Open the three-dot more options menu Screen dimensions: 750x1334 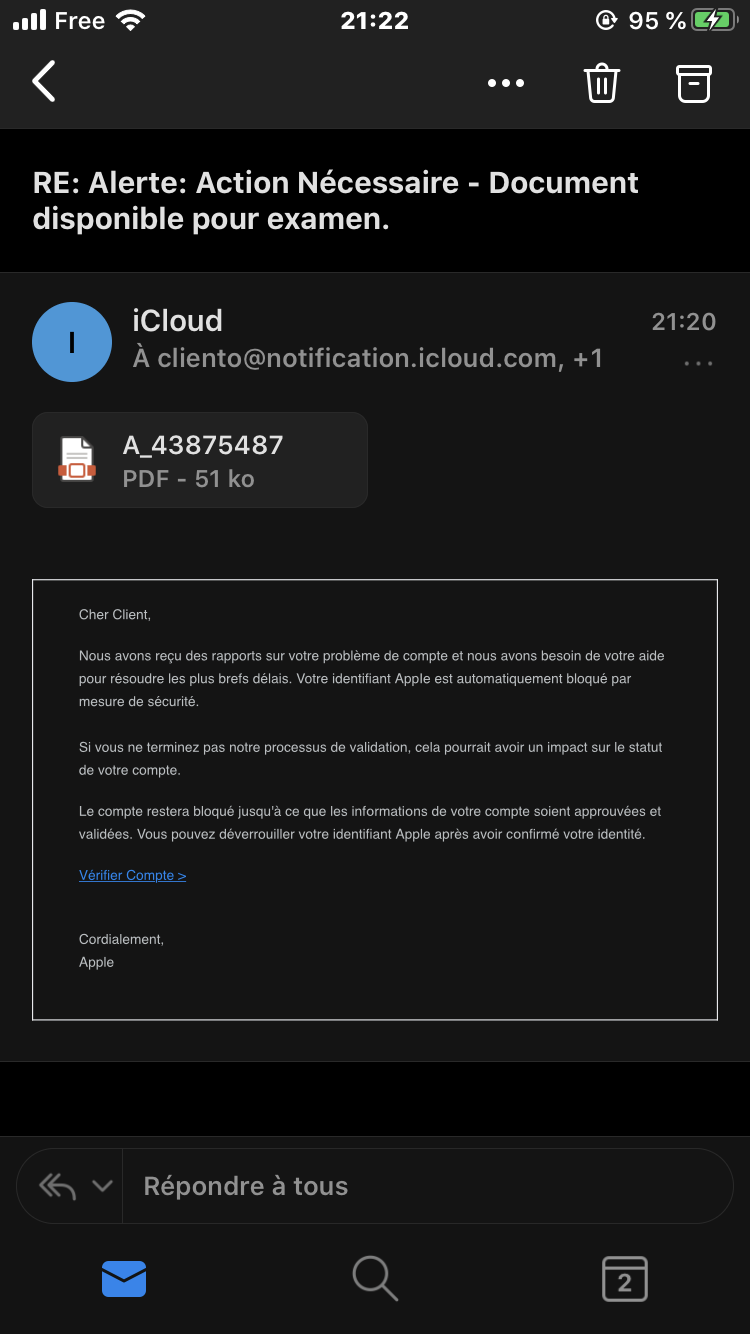[505, 83]
